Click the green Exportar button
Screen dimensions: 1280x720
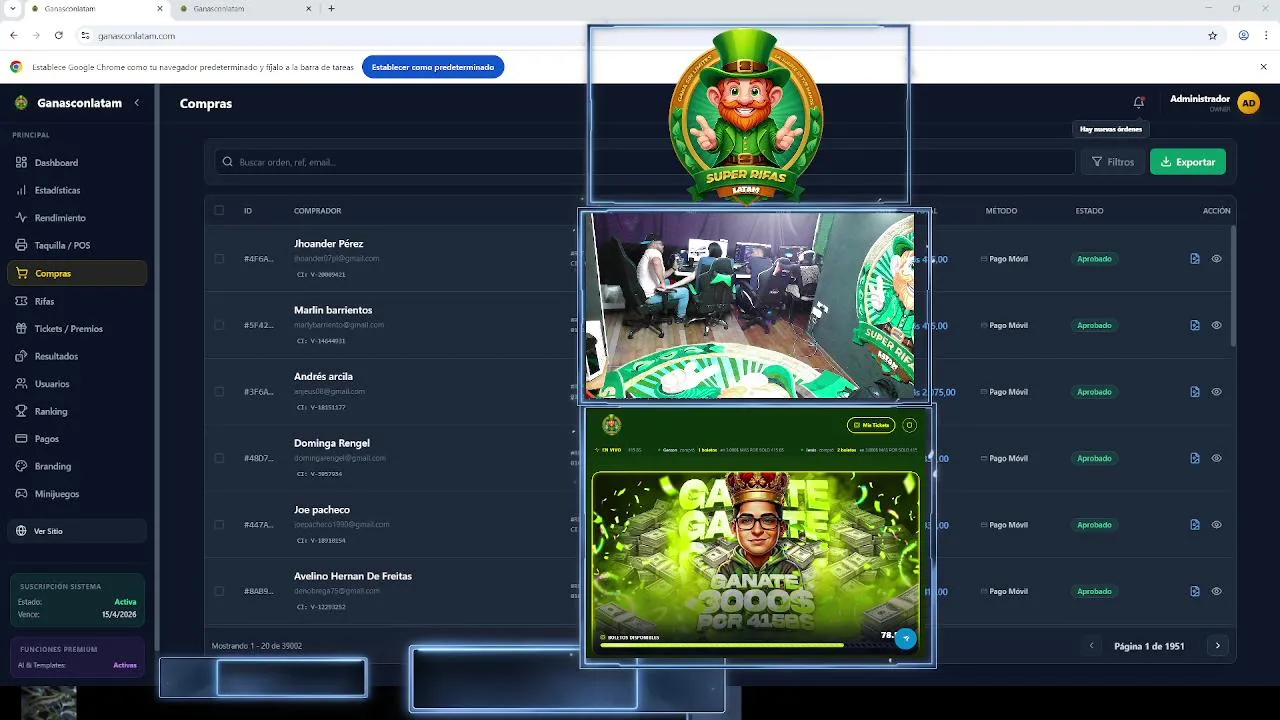[1187, 161]
